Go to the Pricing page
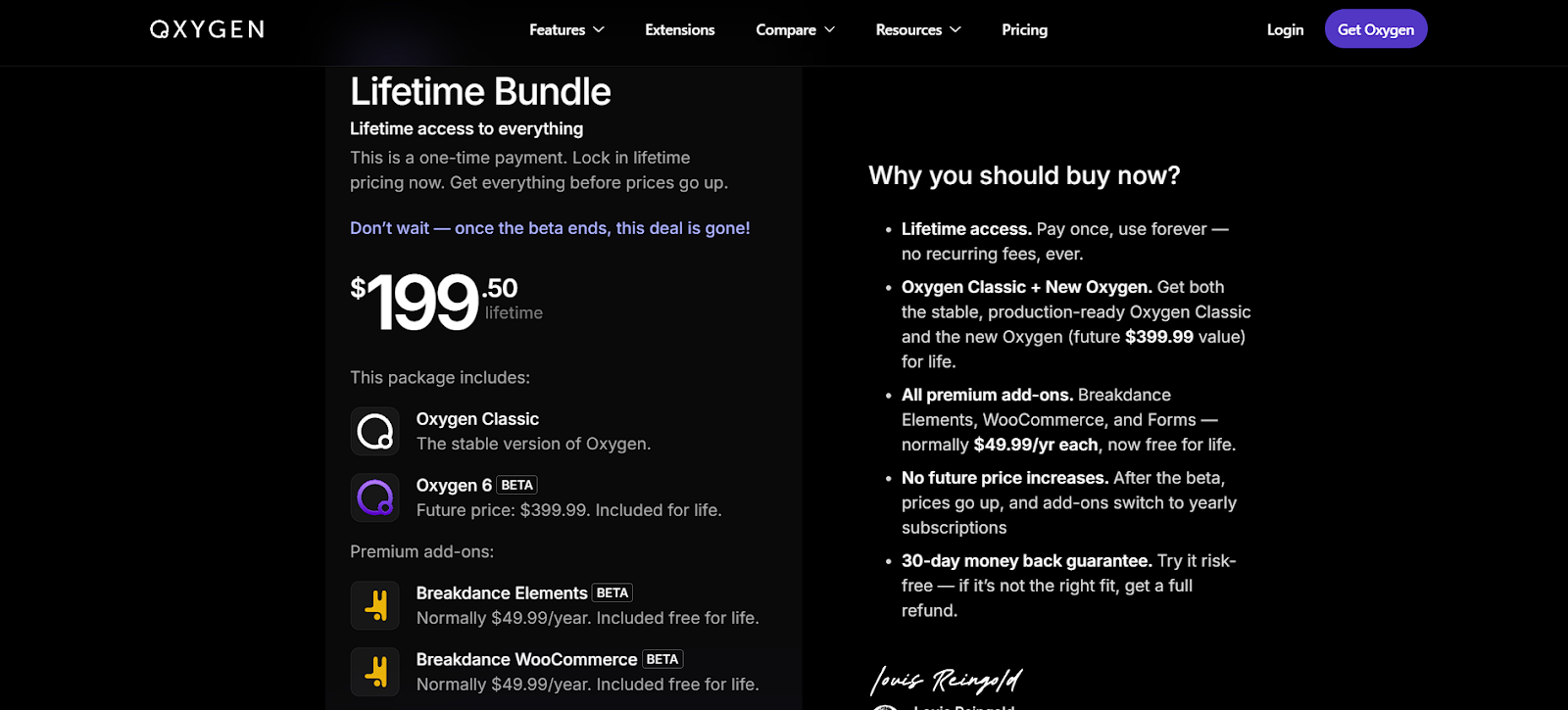The width and height of the screenshot is (1568, 710). [1024, 29]
